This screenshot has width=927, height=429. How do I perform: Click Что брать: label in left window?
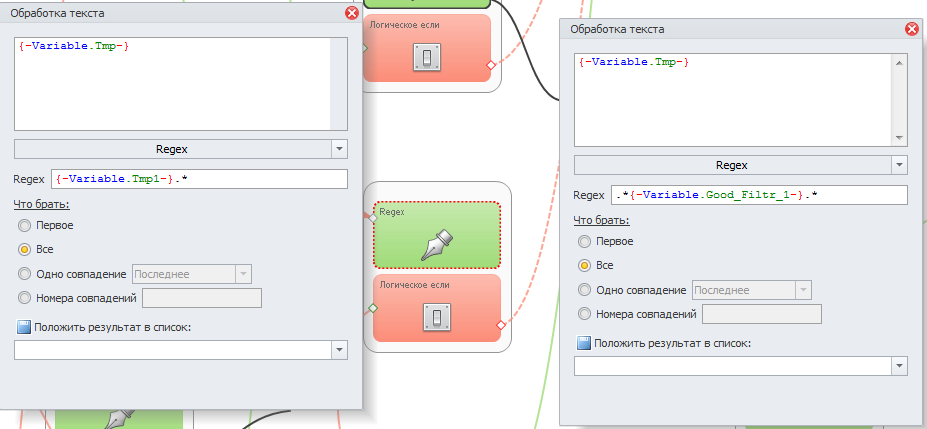(x=41, y=204)
